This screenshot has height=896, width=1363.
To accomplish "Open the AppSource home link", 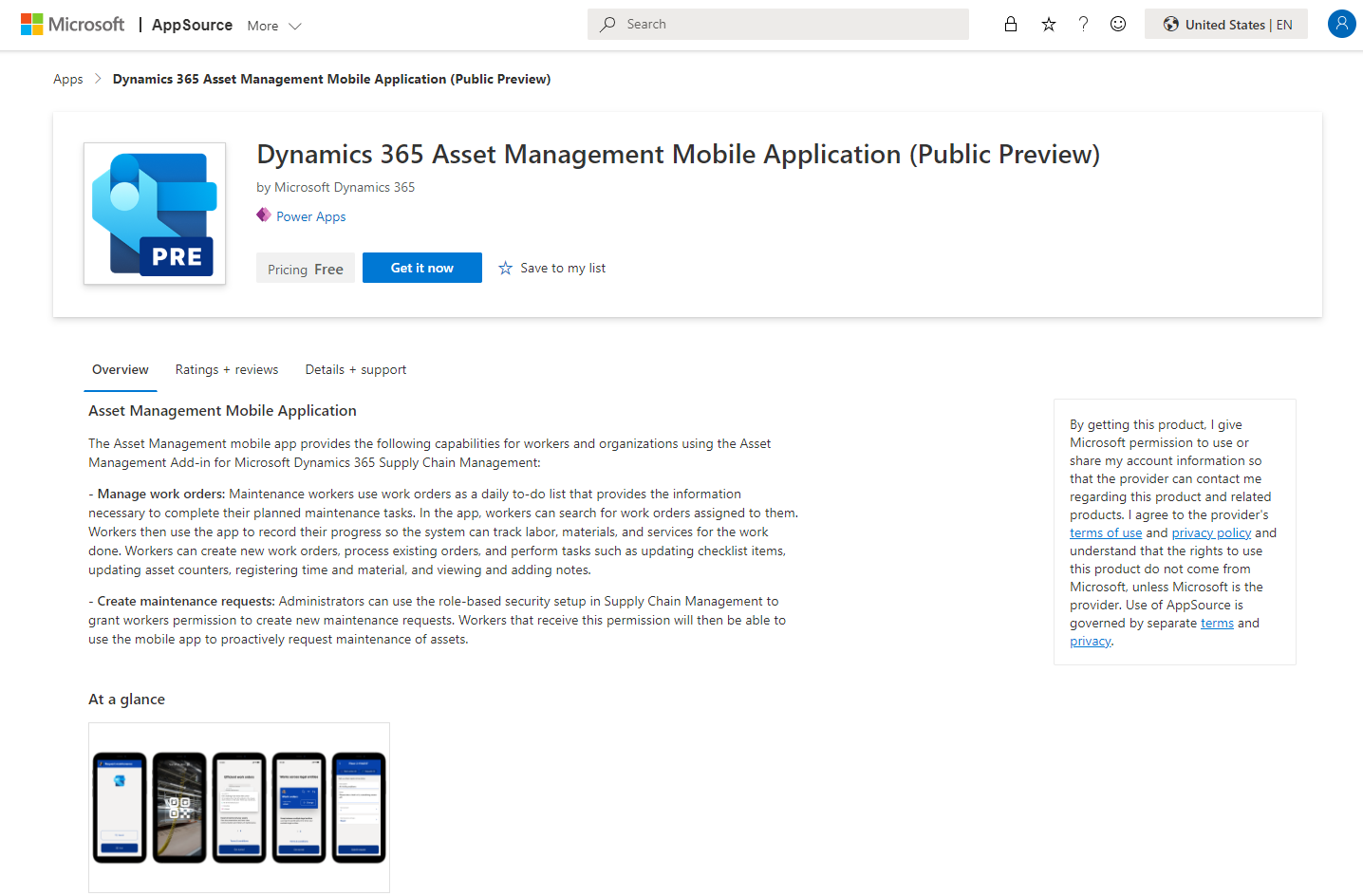I will [192, 25].
